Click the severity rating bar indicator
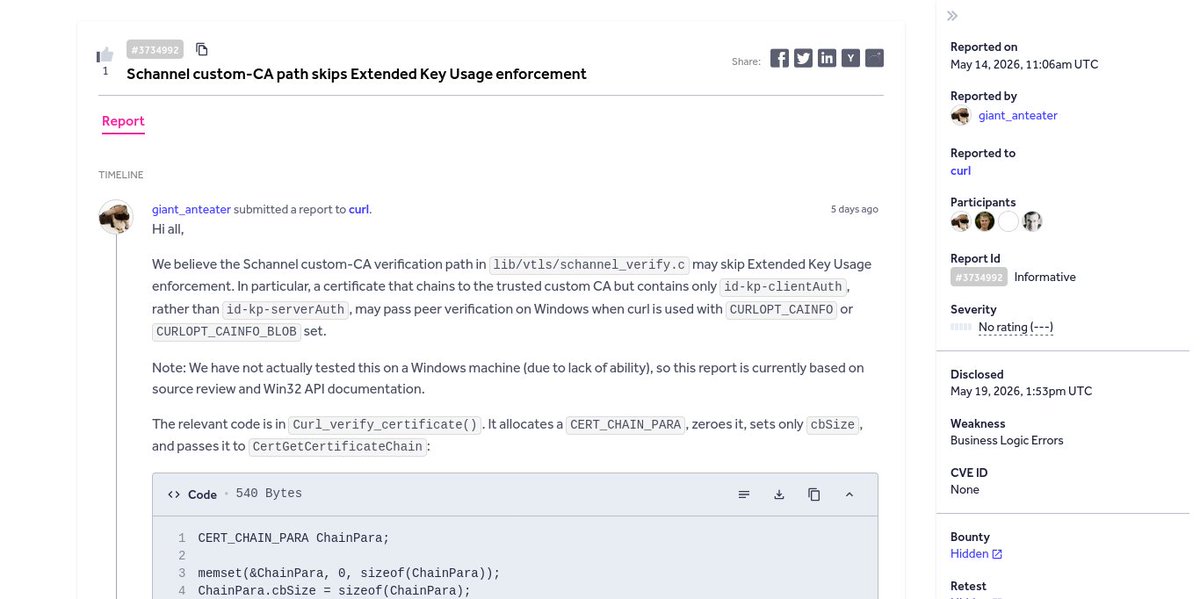Screen dimensions: 1200x599 pos(961,327)
